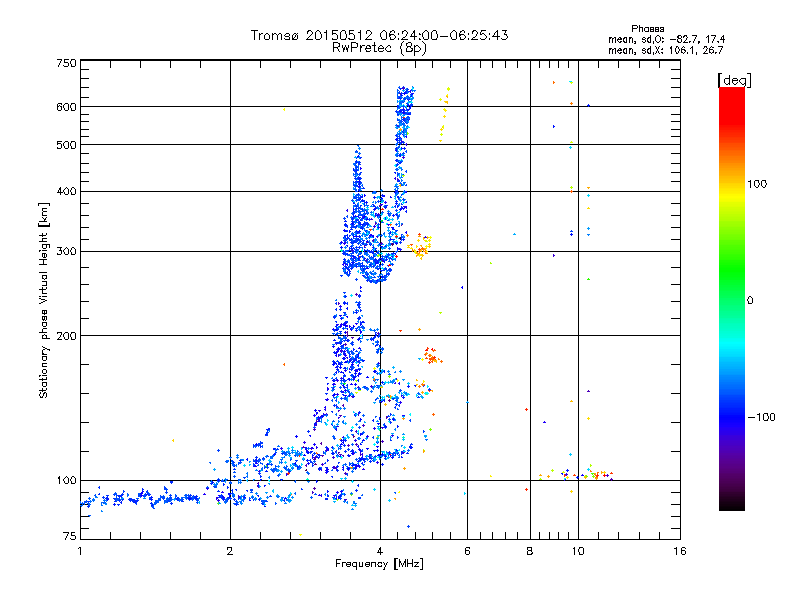
Task: Click the orange-red echo cluster near 5 MHz, 180 km
Action: (432, 356)
